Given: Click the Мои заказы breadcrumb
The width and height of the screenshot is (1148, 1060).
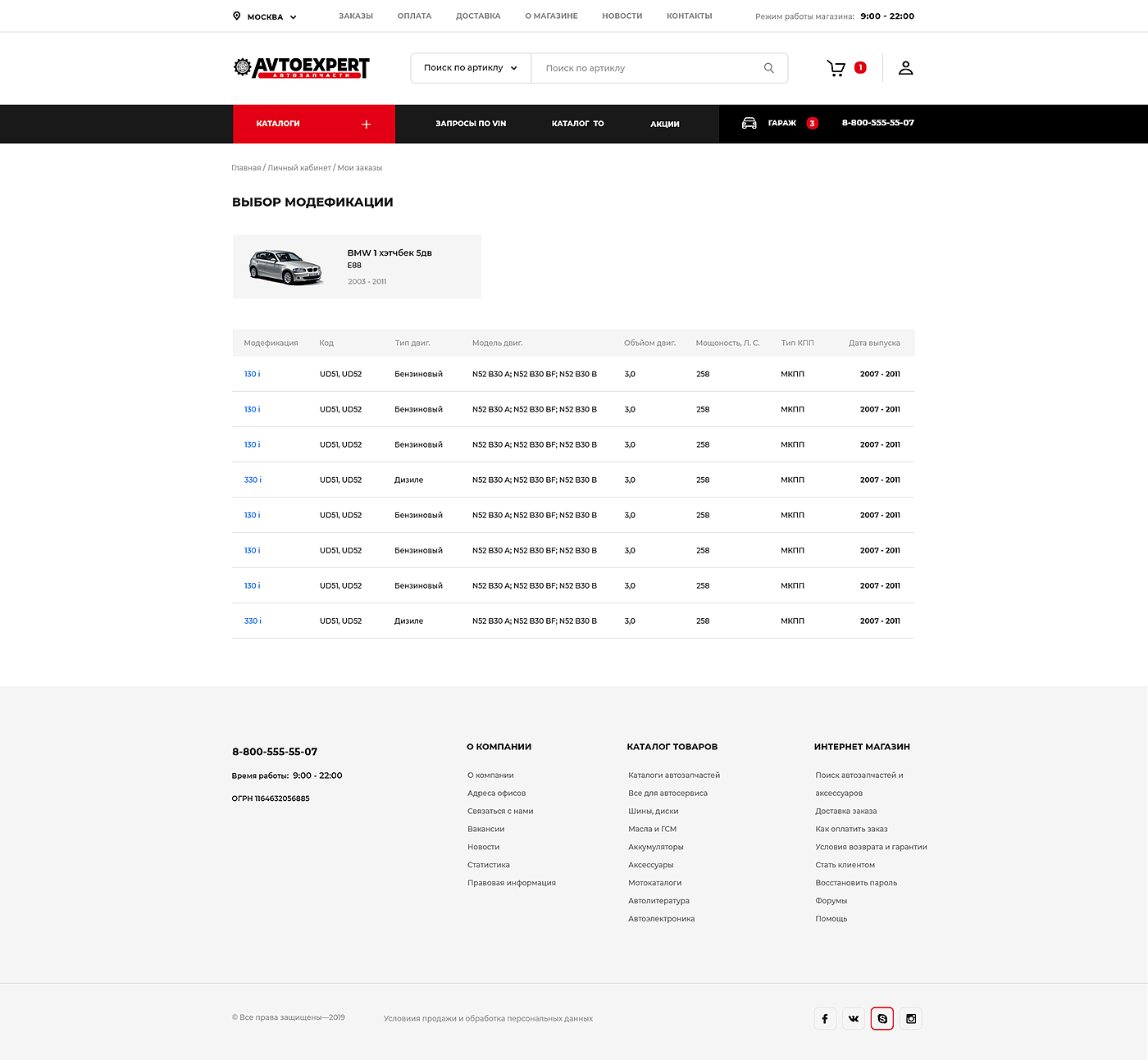Looking at the screenshot, I should [x=360, y=168].
